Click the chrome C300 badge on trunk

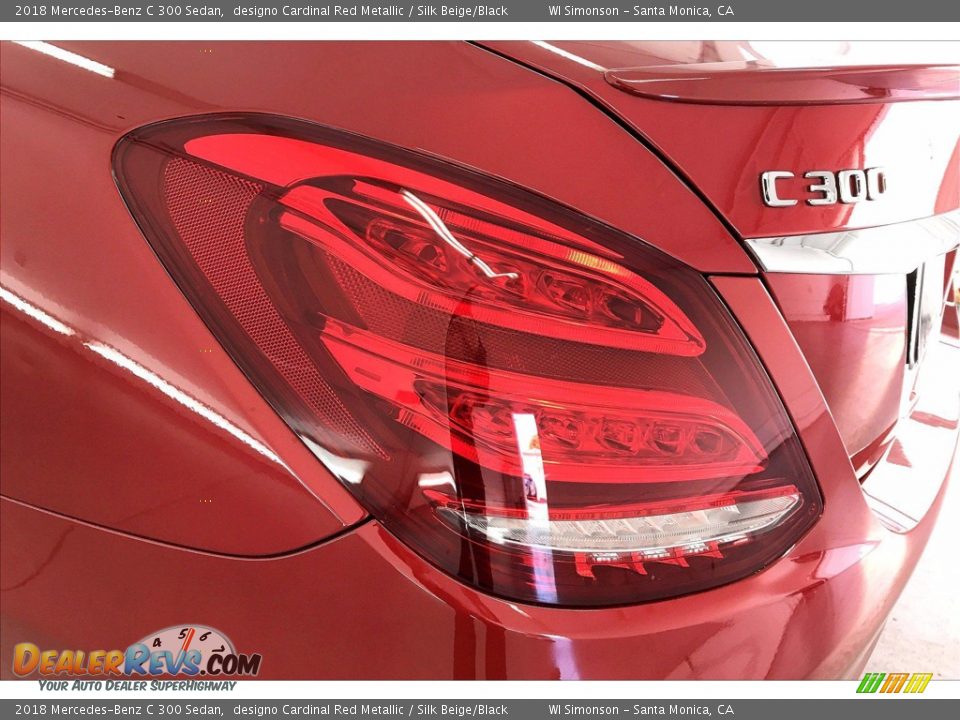(822, 187)
